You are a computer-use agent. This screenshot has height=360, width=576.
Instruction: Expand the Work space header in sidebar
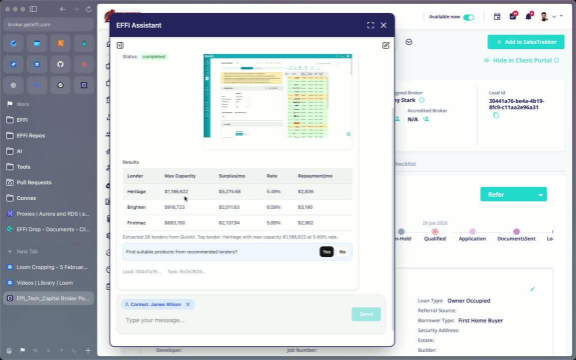[22, 104]
